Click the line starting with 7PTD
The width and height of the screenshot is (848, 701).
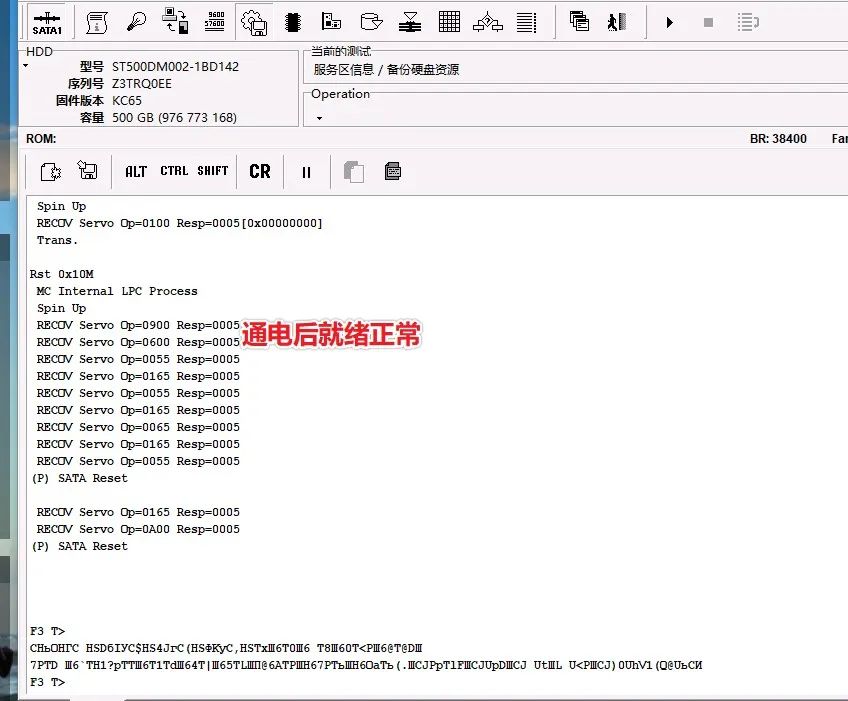(x=366, y=665)
